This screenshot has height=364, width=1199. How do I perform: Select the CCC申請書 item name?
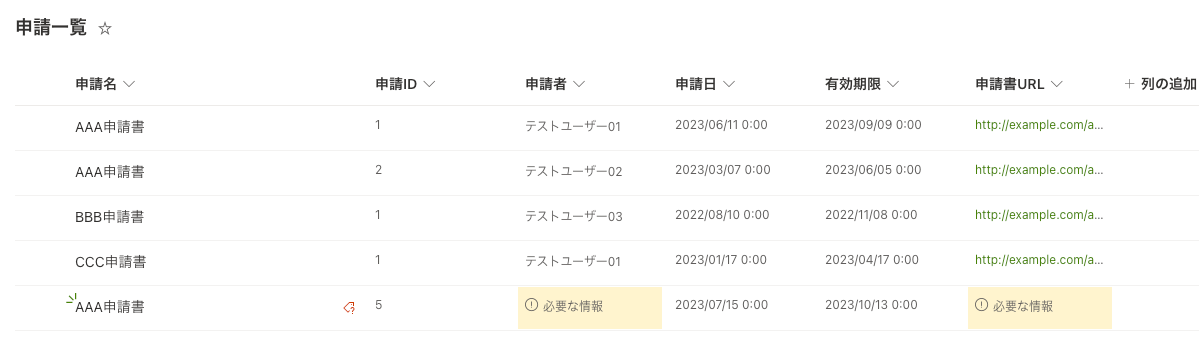pyautogui.click(x=110, y=262)
